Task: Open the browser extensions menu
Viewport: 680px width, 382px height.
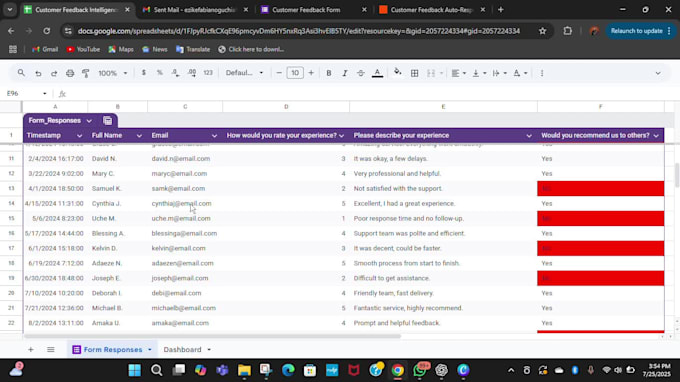Action: click(567, 31)
